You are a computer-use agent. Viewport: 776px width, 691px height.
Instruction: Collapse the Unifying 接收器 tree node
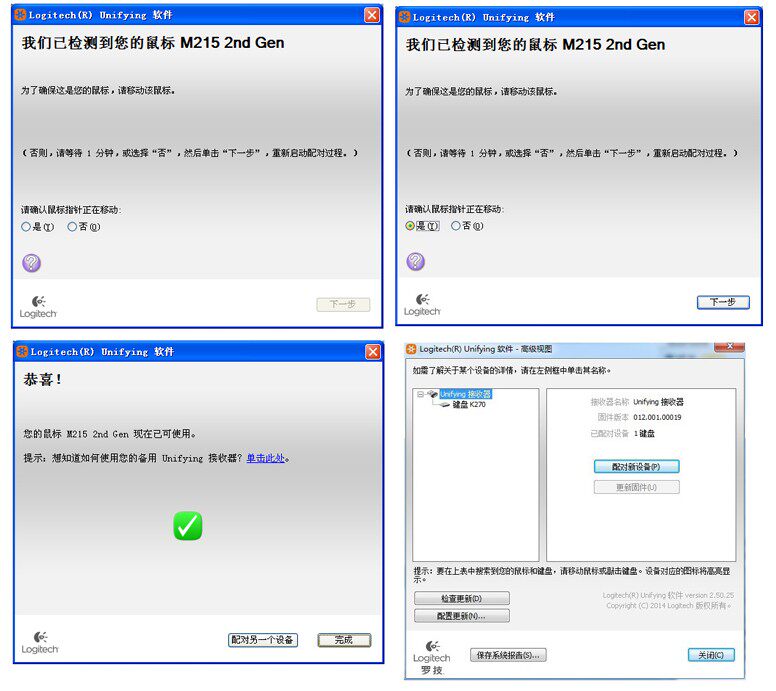click(420, 394)
